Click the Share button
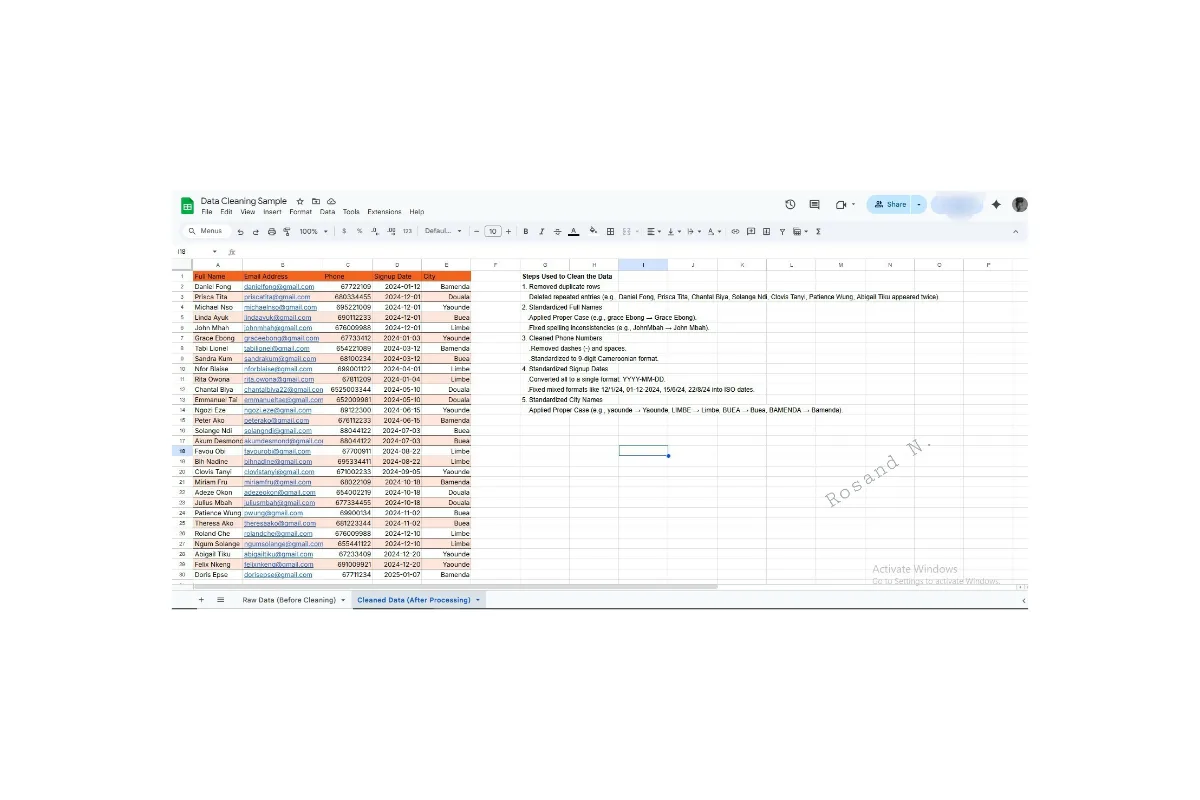This screenshot has width=1200, height=800. coord(889,204)
